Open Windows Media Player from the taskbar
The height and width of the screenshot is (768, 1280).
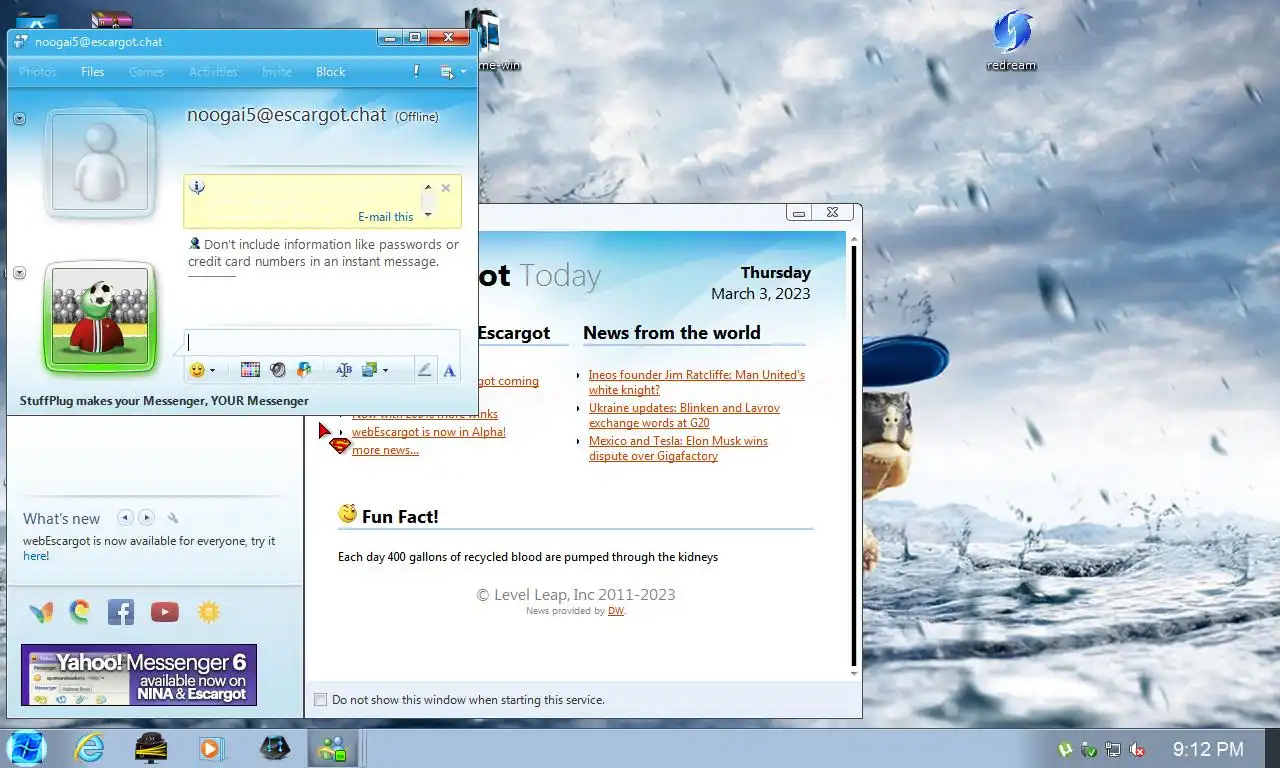pos(211,748)
